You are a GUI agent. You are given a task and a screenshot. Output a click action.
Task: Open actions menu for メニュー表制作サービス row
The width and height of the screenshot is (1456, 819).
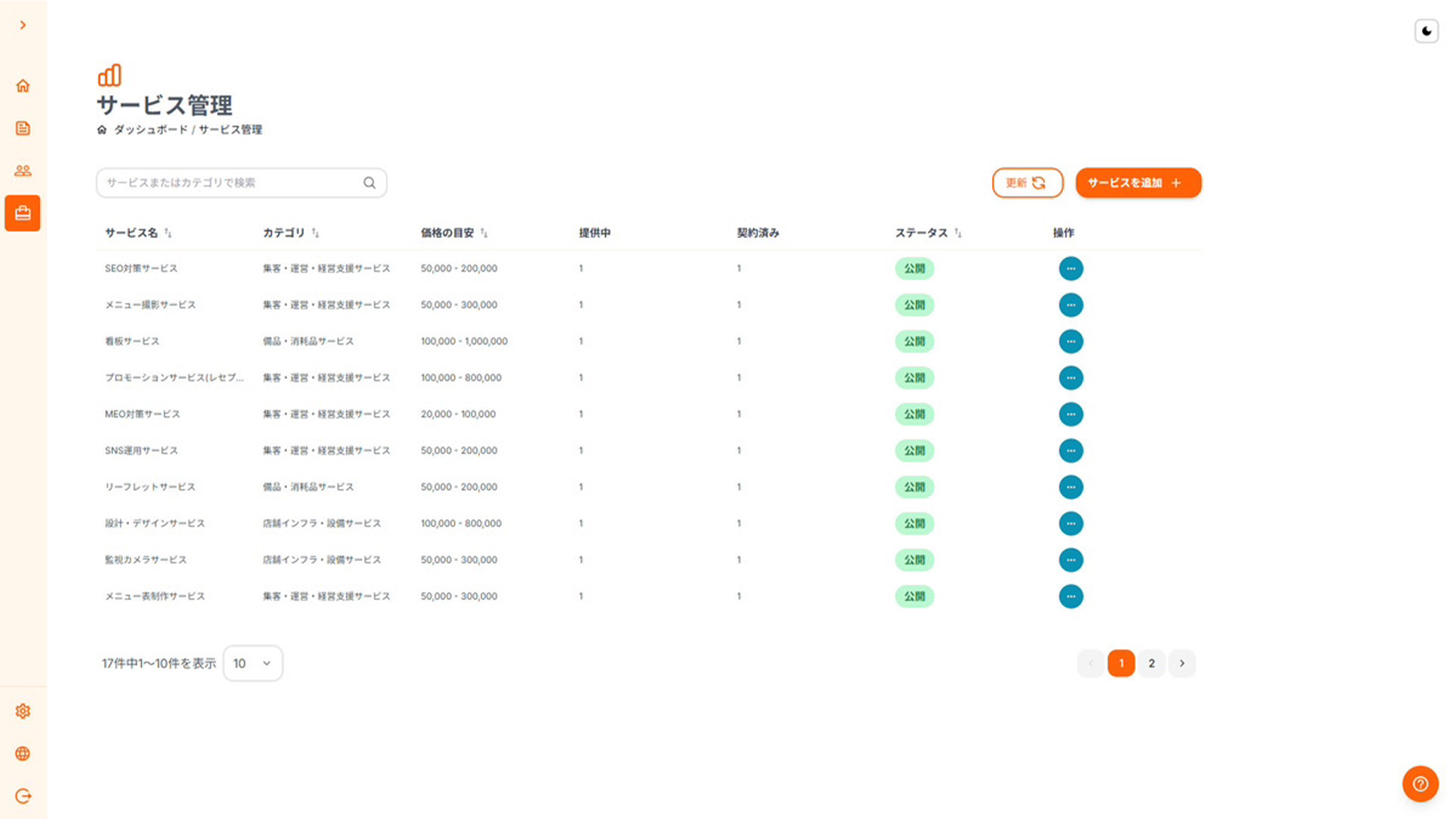point(1071,596)
